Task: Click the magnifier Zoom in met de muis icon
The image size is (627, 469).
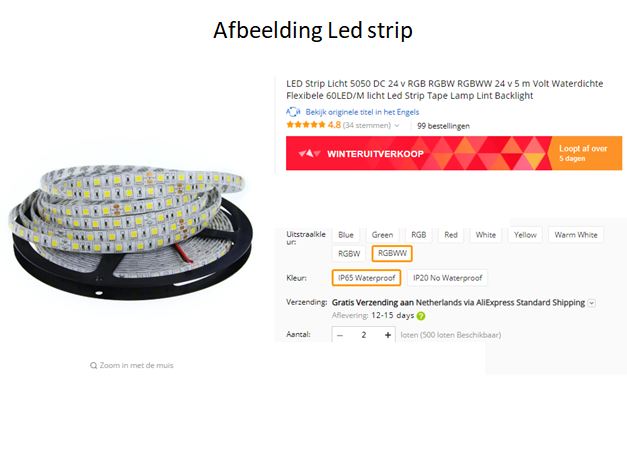Action: [x=94, y=365]
